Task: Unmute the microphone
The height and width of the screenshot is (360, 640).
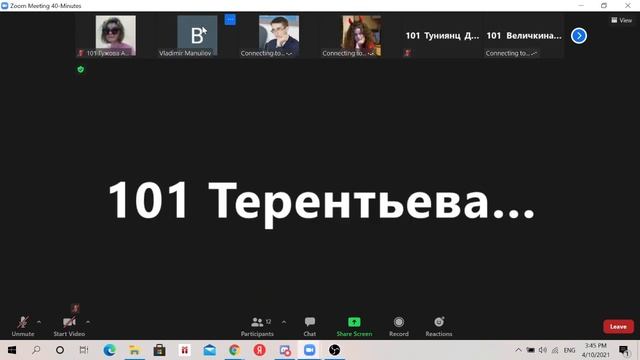Action: 23,326
